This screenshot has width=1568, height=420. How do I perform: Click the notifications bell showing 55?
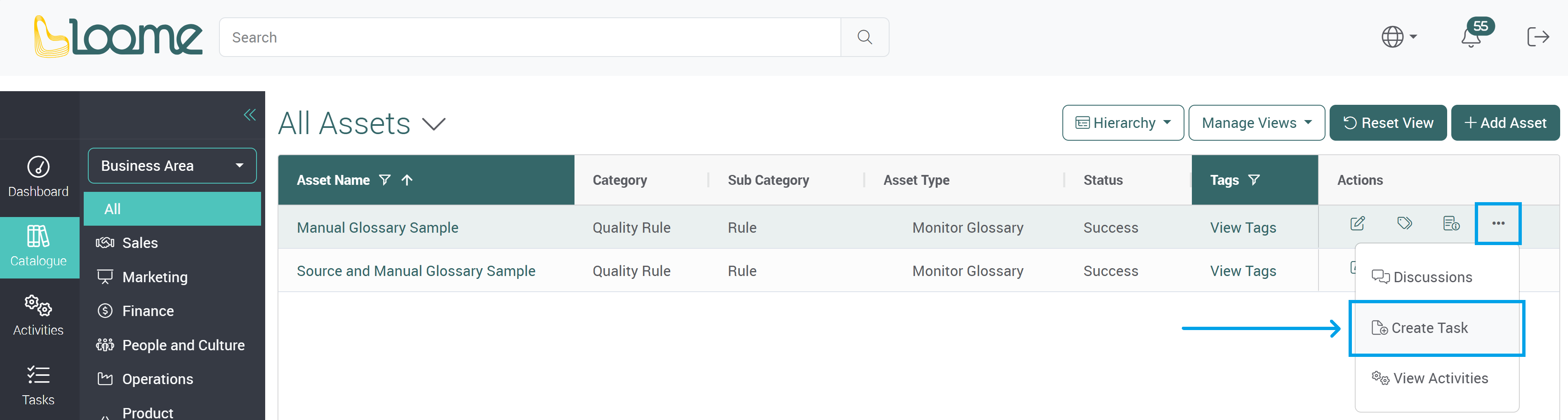tap(1472, 37)
